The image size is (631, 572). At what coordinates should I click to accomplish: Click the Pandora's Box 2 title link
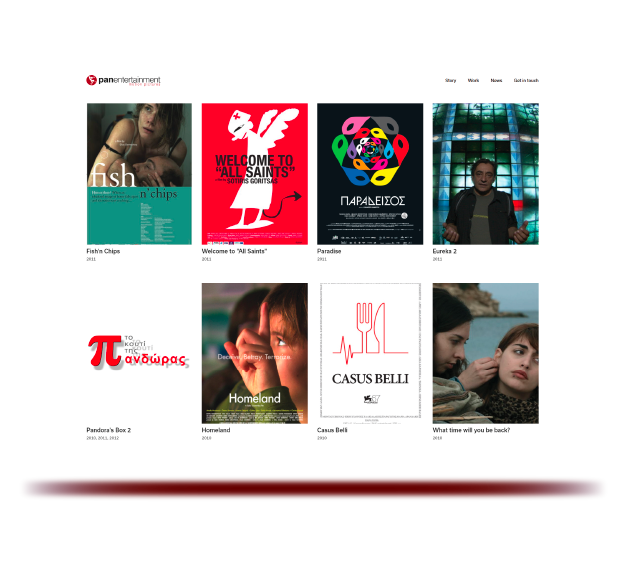108,430
